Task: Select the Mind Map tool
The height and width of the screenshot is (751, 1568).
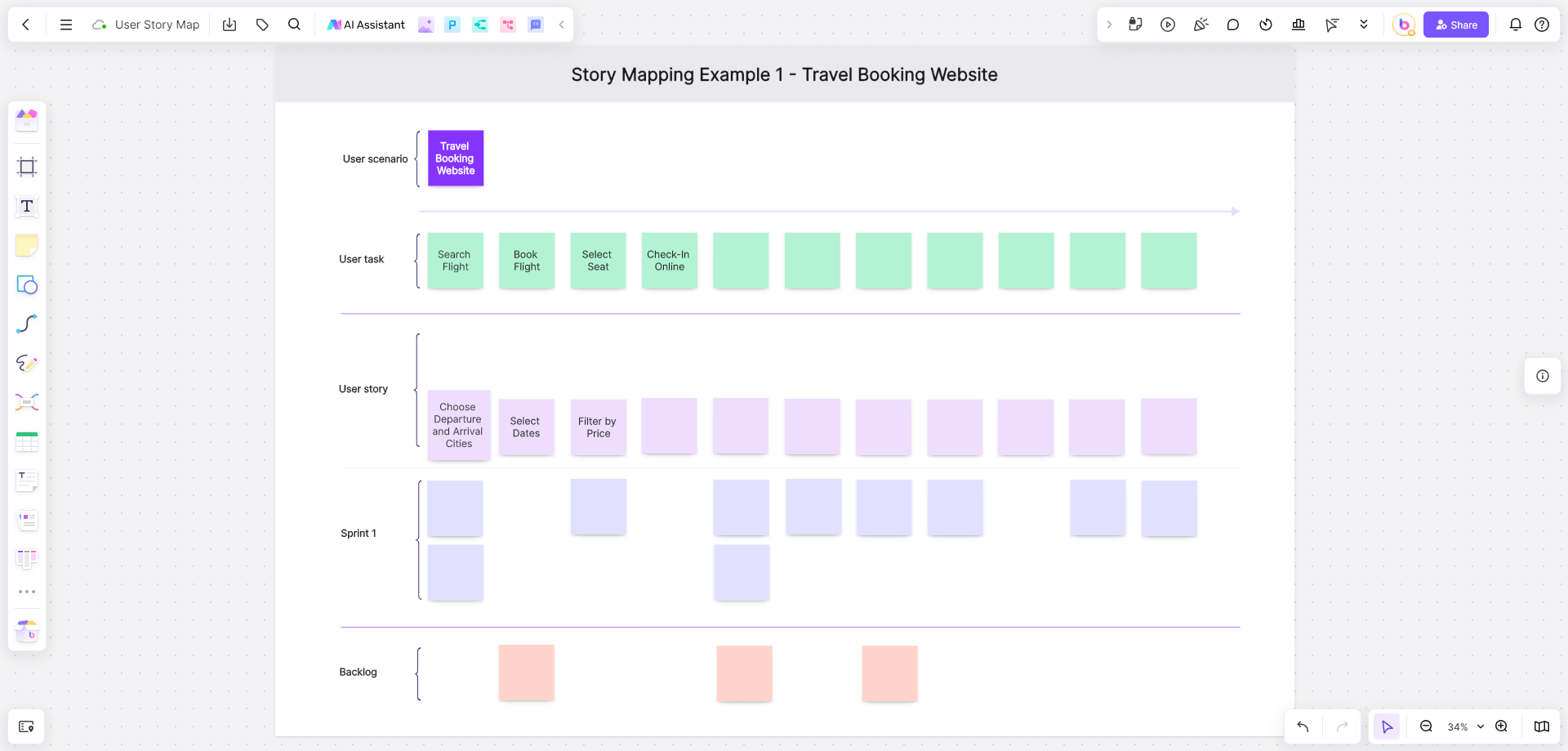Action: coord(27,402)
